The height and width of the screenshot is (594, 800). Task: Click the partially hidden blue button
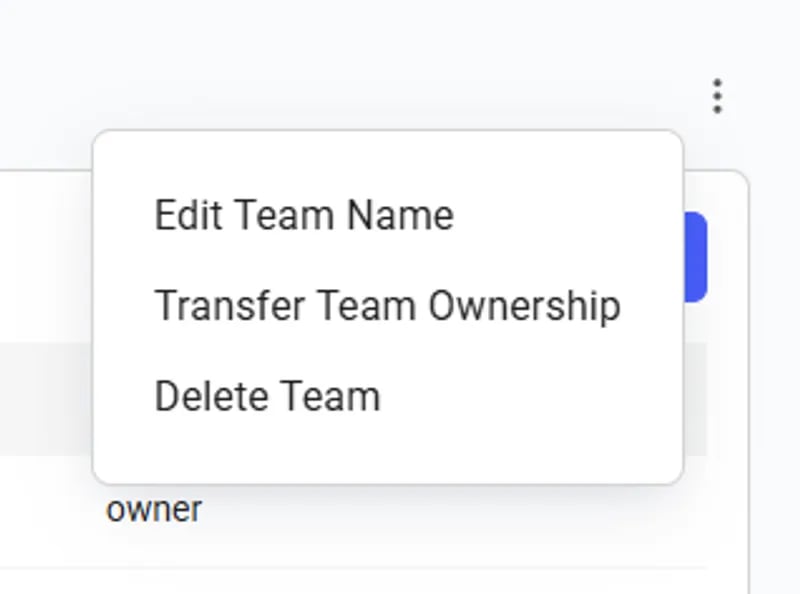point(695,257)
